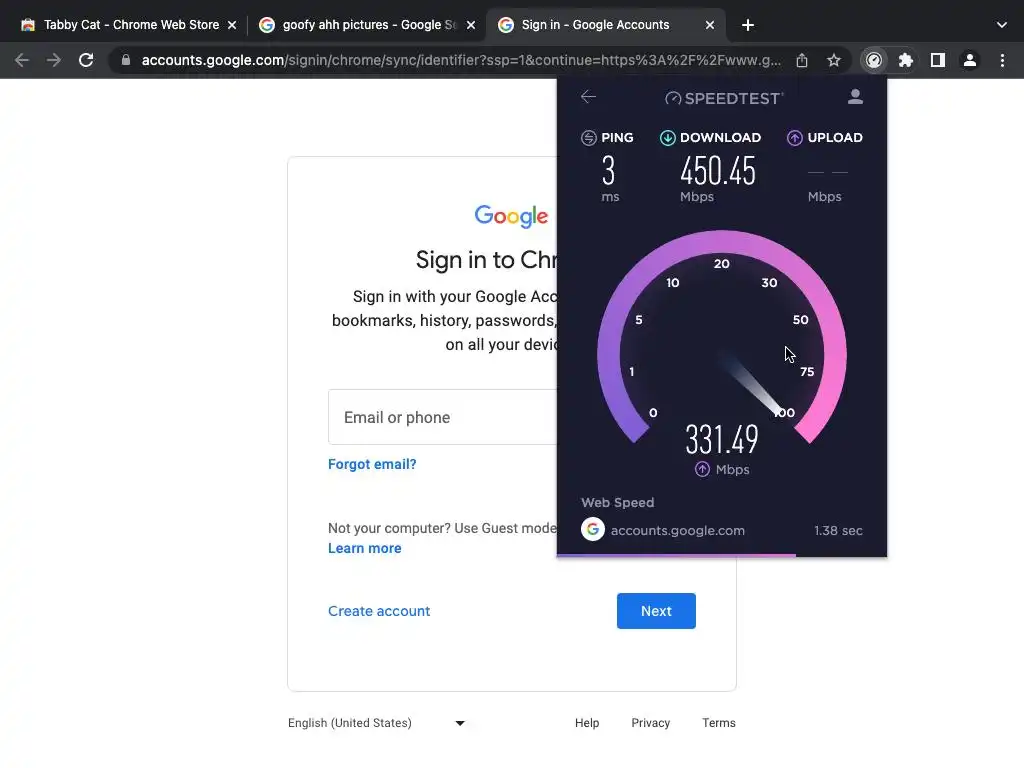Viewport: 1024px width, 768px height.
Task: Open the Chrome profile avatar menu
Action: 970,60
